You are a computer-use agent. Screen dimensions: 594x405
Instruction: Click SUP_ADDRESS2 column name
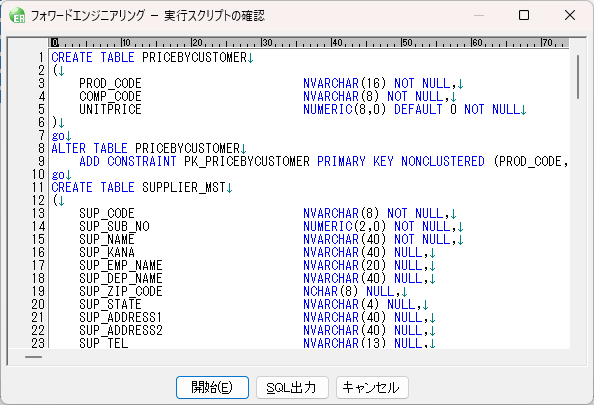121,330
